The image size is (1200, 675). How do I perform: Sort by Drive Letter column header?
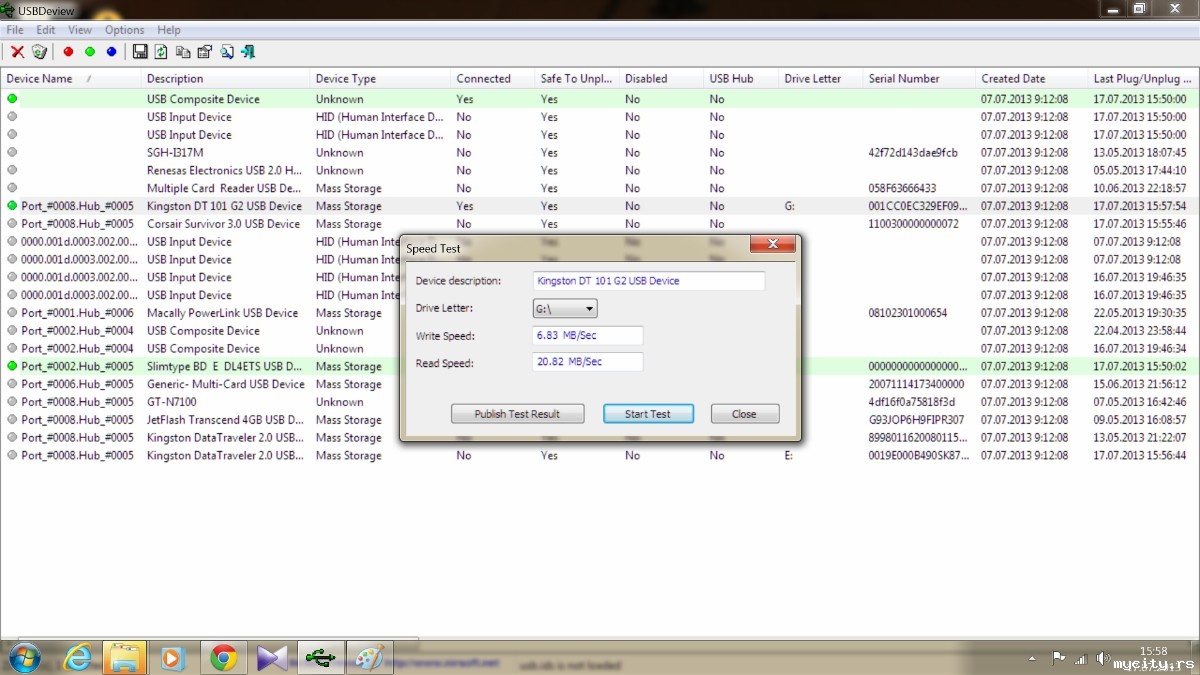pyautogui.click(x=820, y=78)
